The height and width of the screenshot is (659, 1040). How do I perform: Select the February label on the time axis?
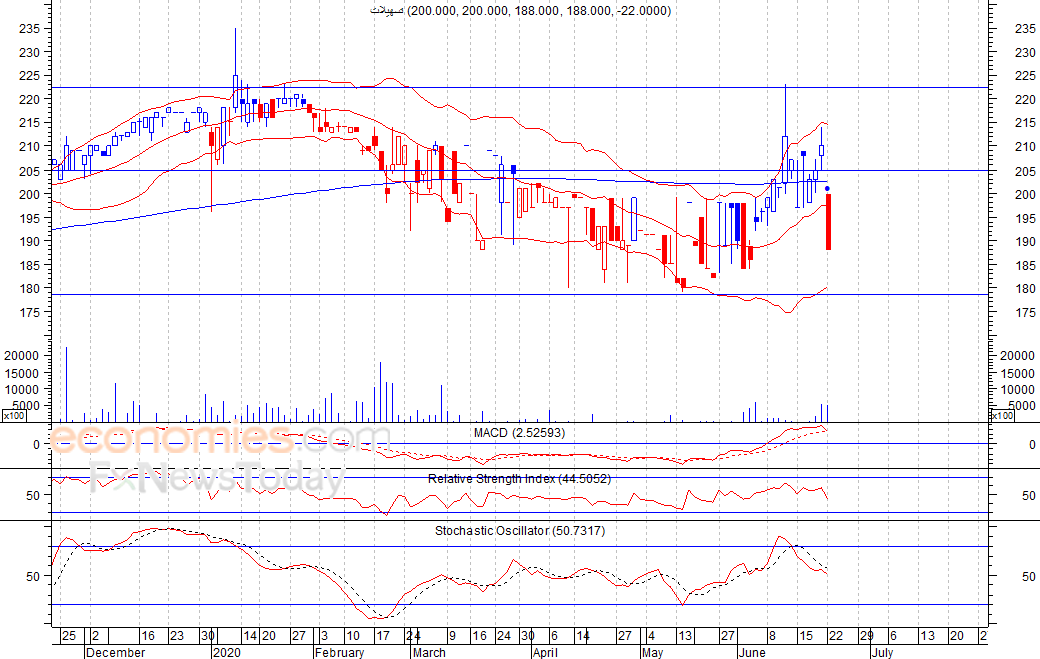coord(339,652)
